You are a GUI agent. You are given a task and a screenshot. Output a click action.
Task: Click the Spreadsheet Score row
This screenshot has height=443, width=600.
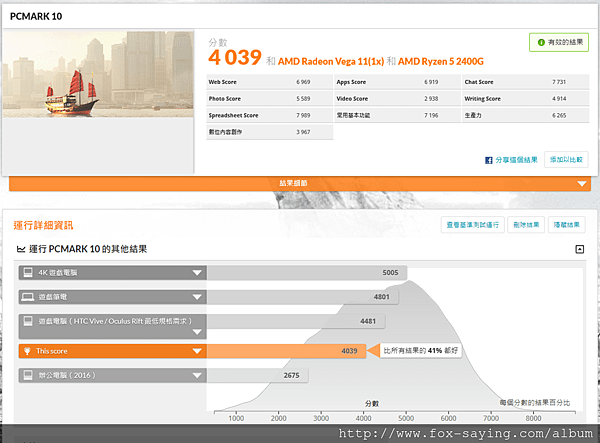[x=269, y=115]
